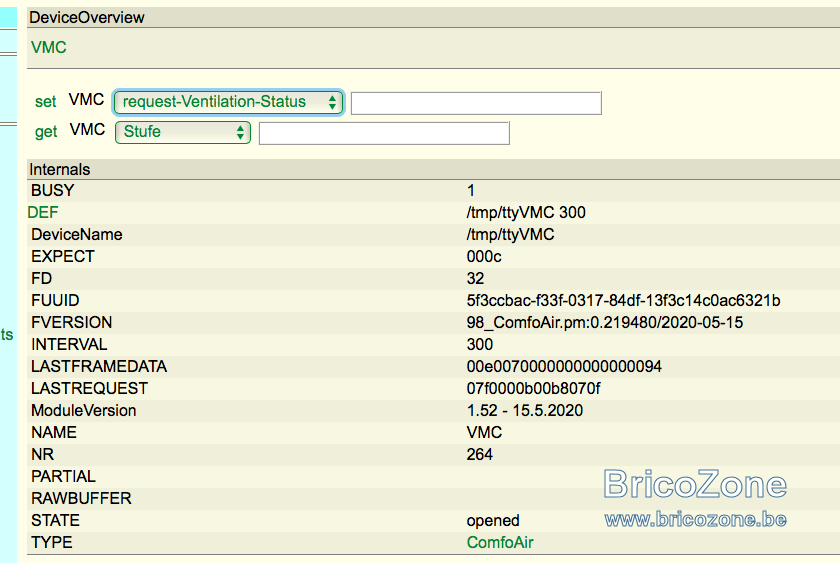Image resolution: width=840 pixels, height=563 pixels.
Task: Click the green set link
Action: point(46,102)
